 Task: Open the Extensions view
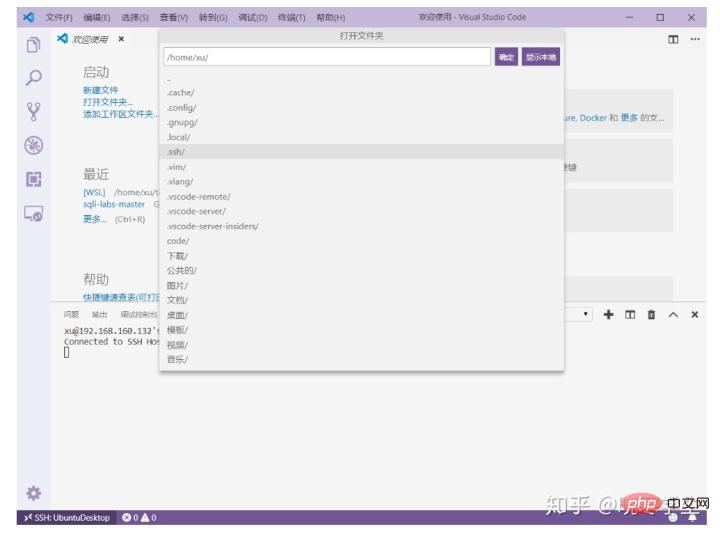33,179
